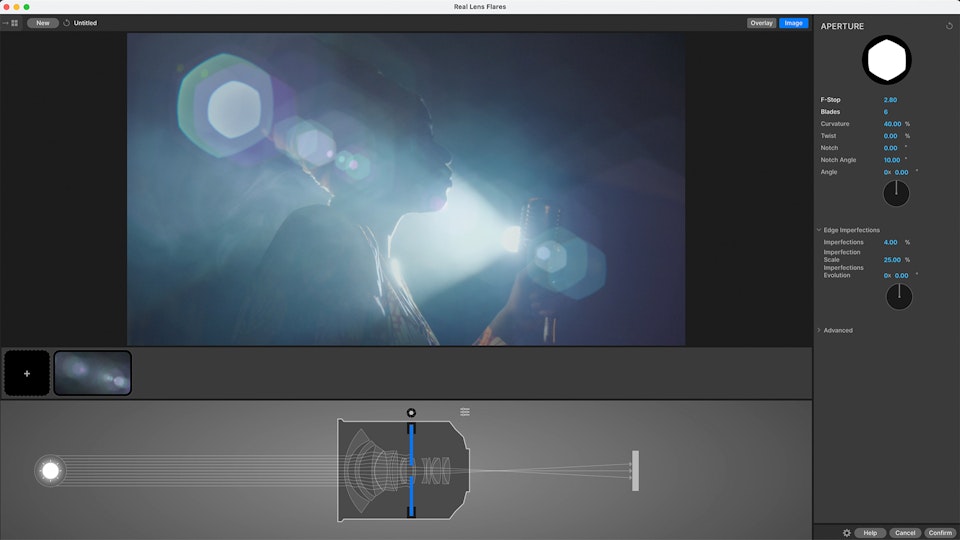Click the sensor plane in lens diagram

635,470
